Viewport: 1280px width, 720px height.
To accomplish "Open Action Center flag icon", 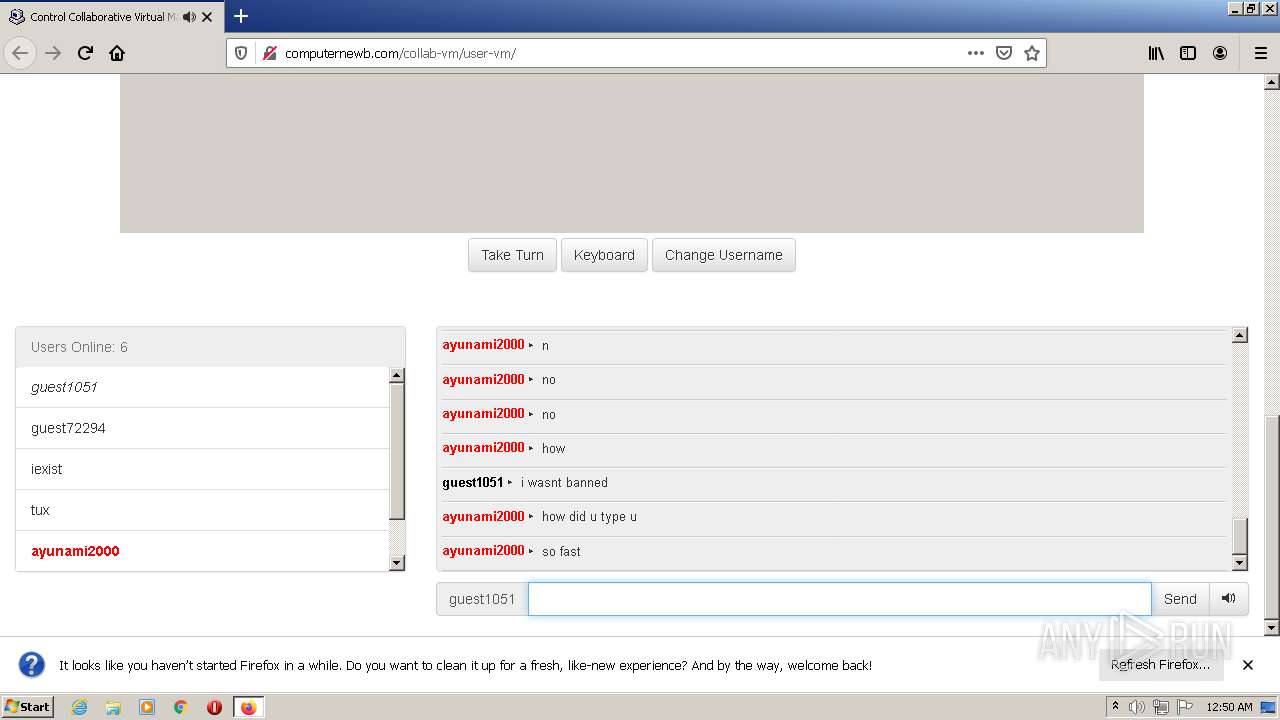I will [x=1185, y=707].
